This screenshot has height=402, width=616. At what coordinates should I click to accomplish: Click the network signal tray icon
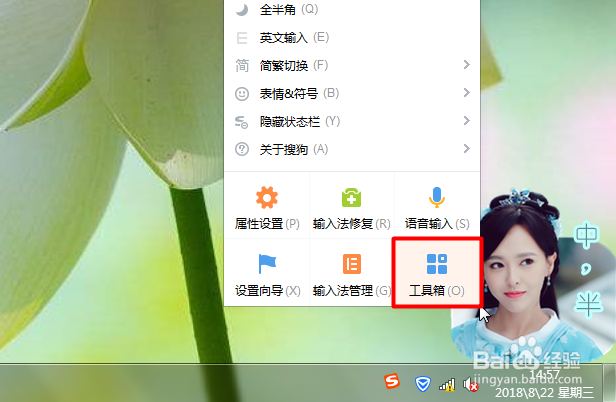pyautogui.click(x=447, y=385)
